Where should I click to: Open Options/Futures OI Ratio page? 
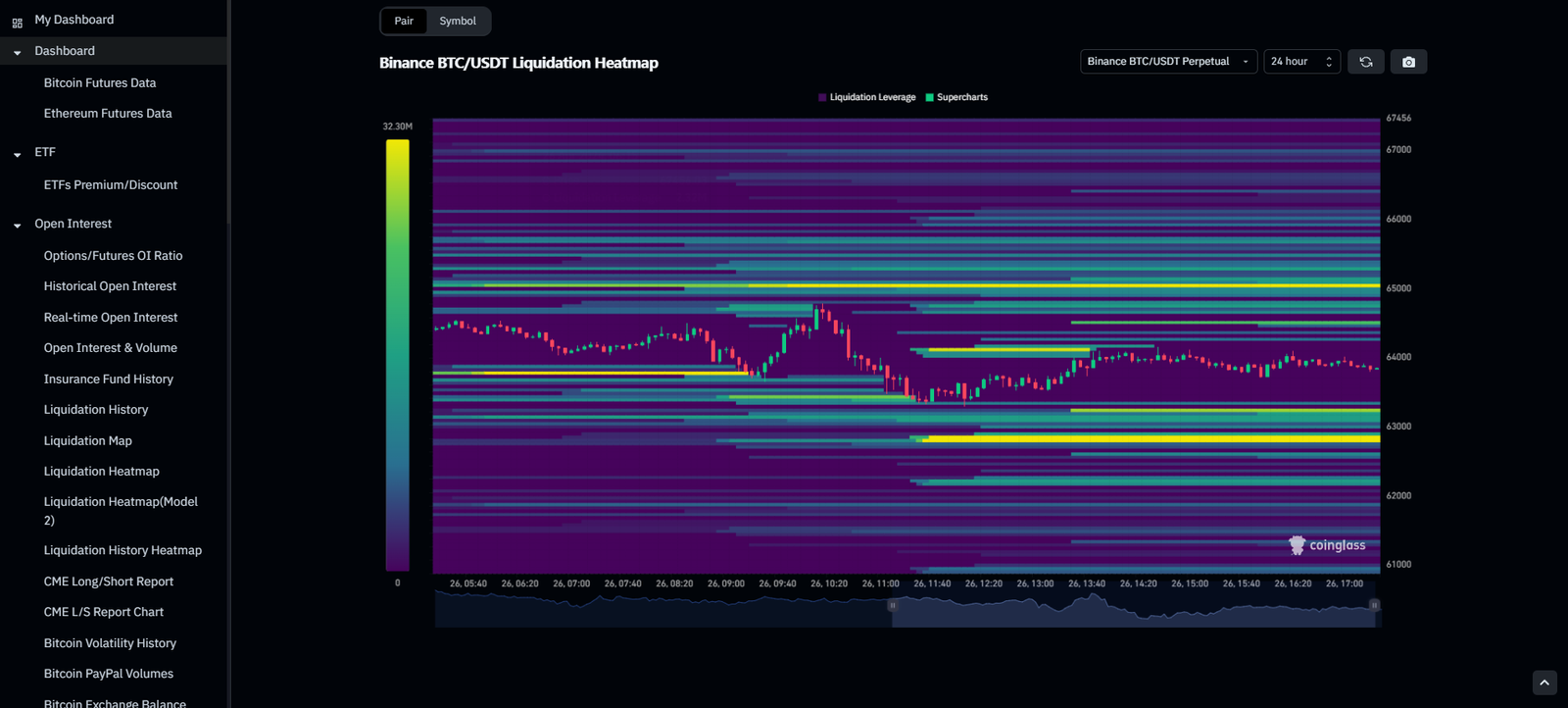pyautogui.click(x=113, y=256)
